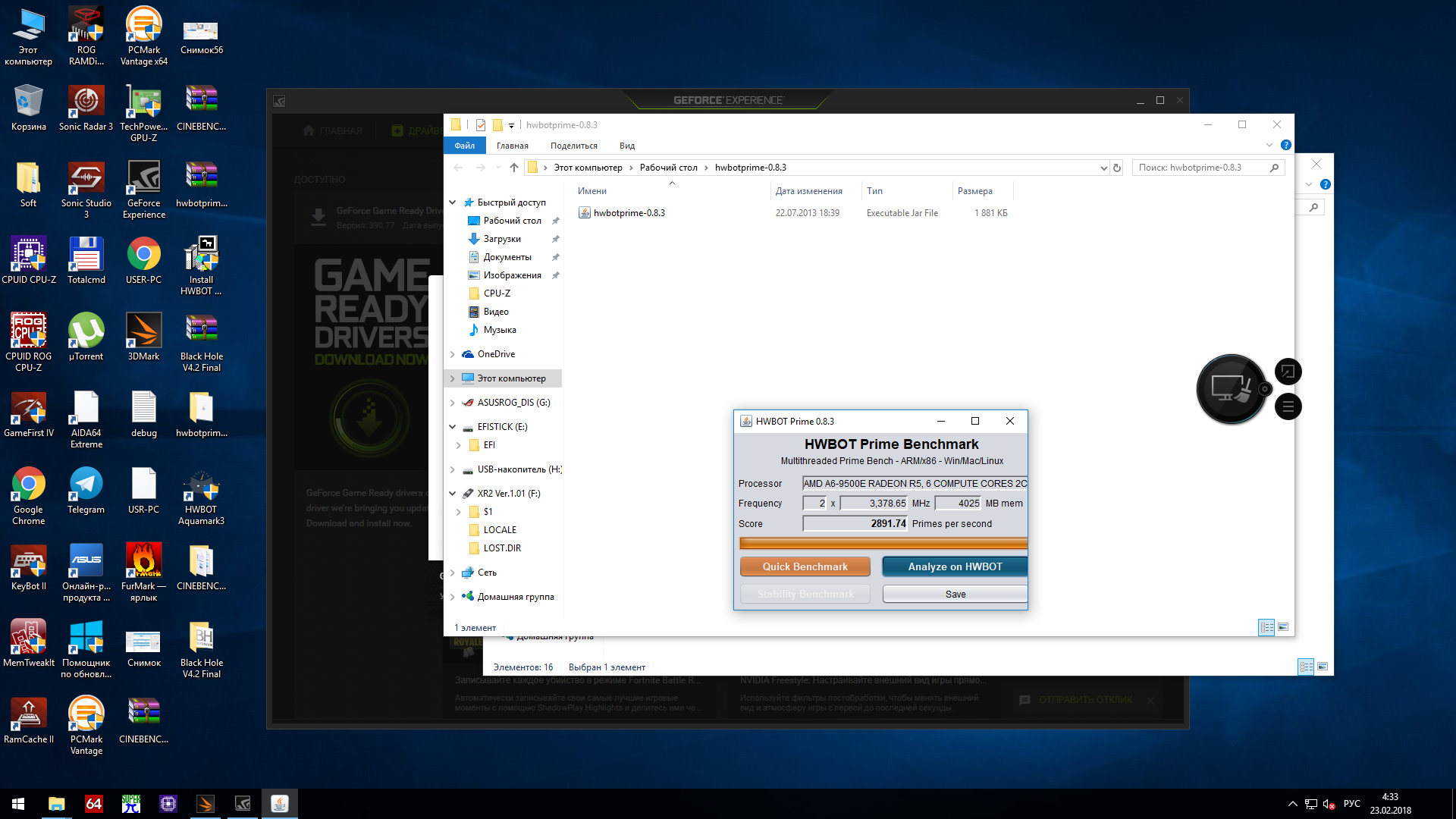This screenshot has width=1456, height=819.
Task: Open AIDA64 from the taskbar
Action: click(93, 804)
